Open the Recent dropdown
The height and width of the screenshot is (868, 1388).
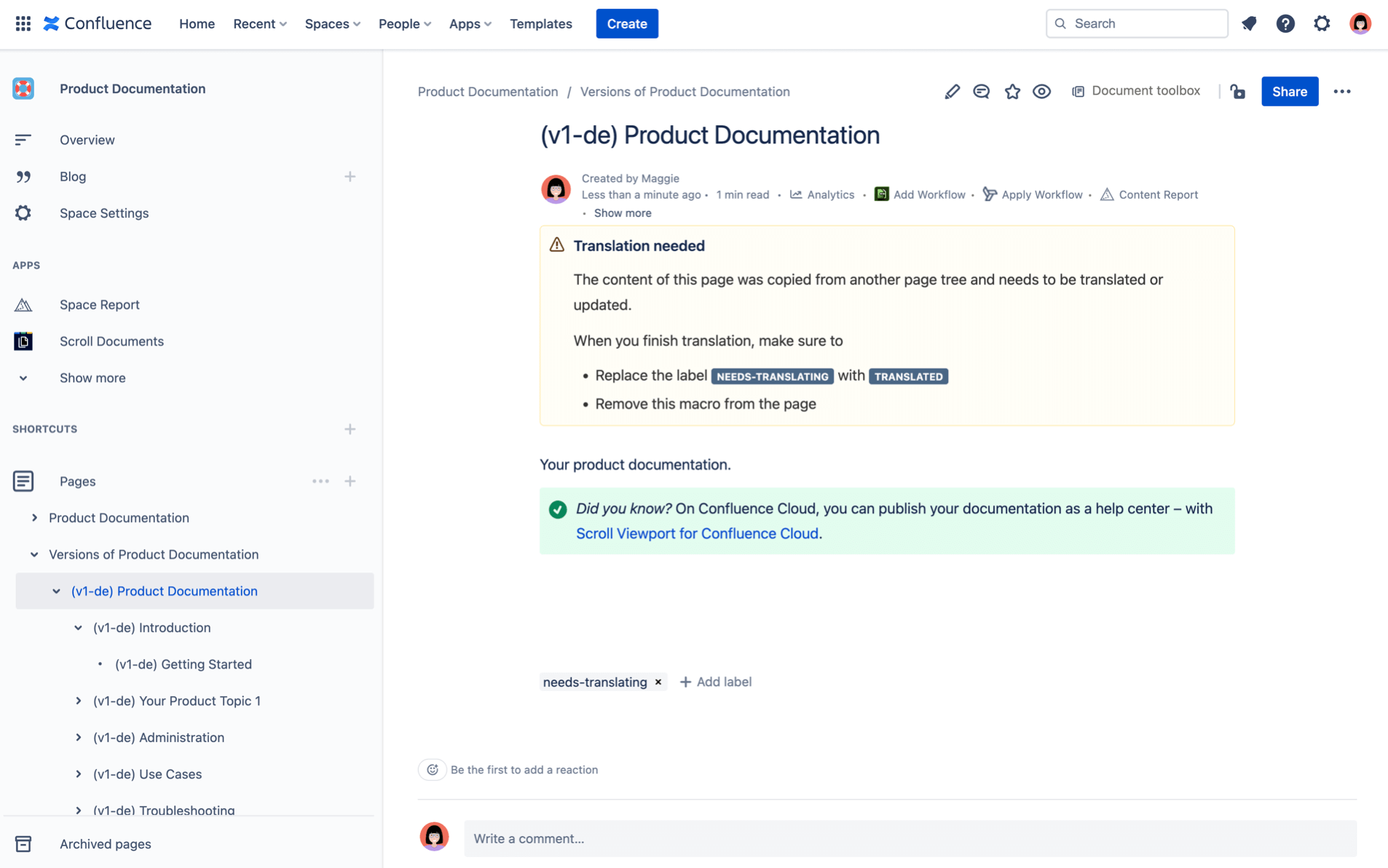click(260, 23)
